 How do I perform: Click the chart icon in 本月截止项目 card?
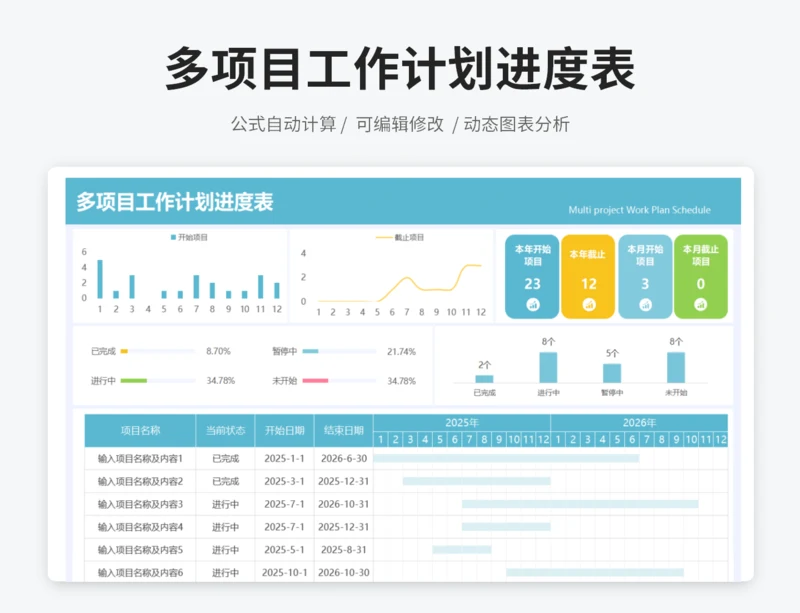[701, 305]
